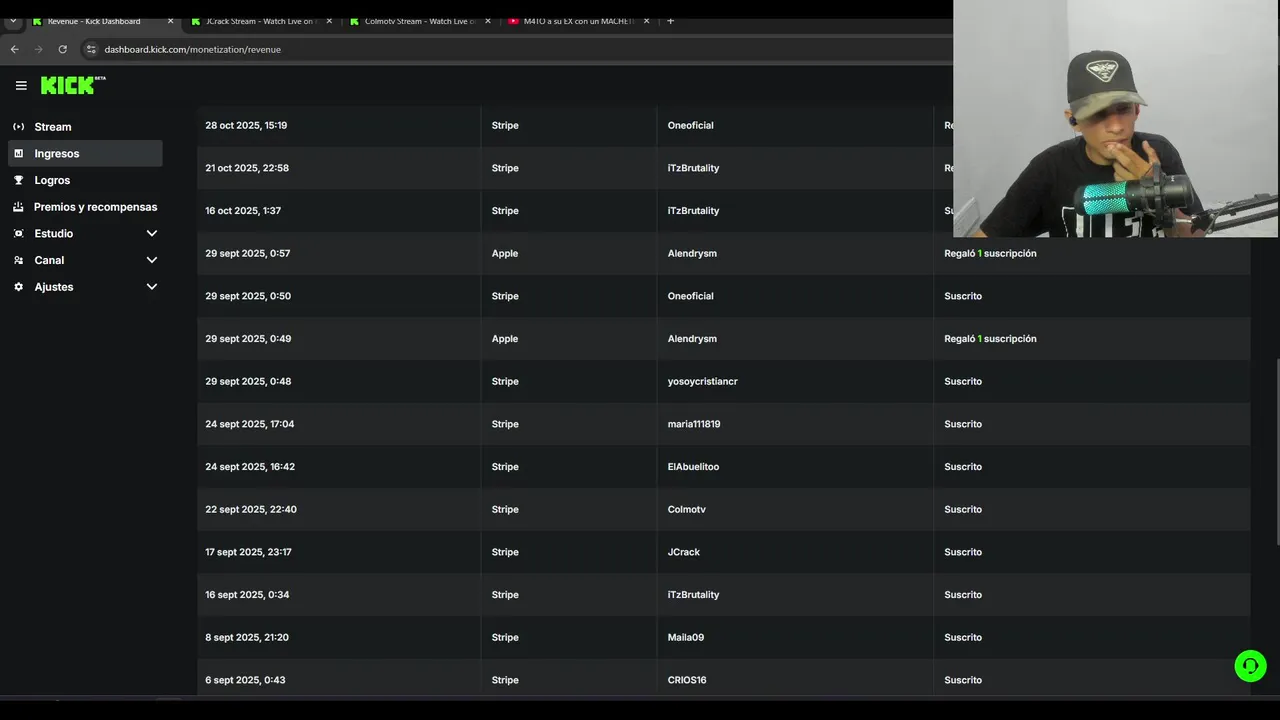Viewport: 1280px width, 720px height.
Task: Open Stream in the sidebar
Action: (85, 127)
